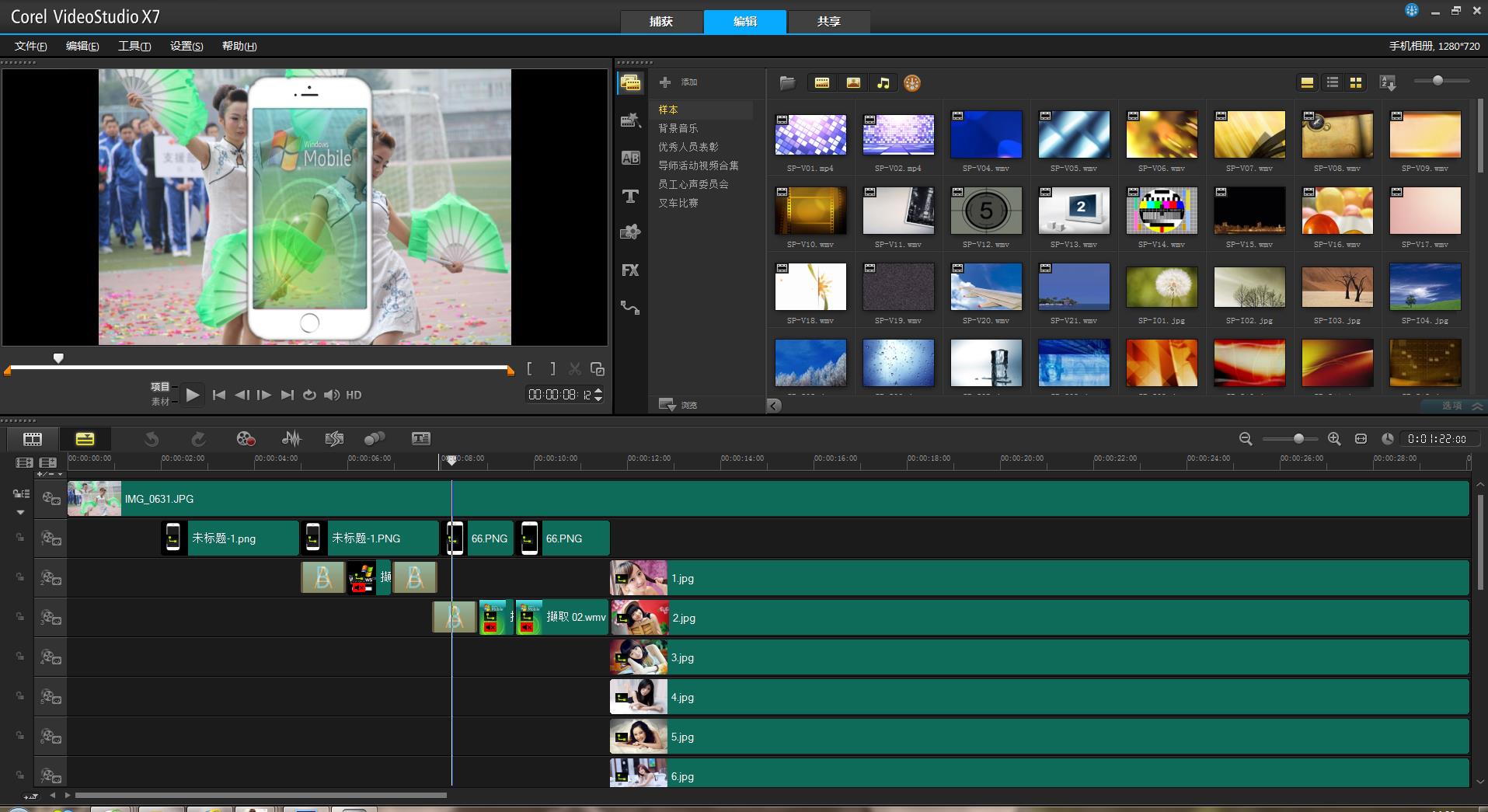The width and height of the screenshot is (1488, 812).
Task: Click the 添加 folder button
Action: pos(678,82)
